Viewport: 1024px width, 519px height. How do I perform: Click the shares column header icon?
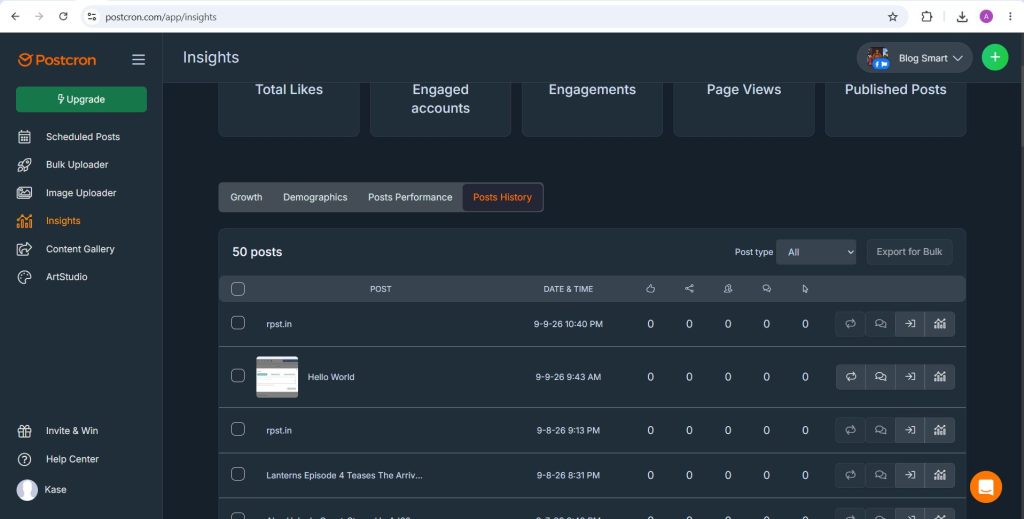[689, 289]
